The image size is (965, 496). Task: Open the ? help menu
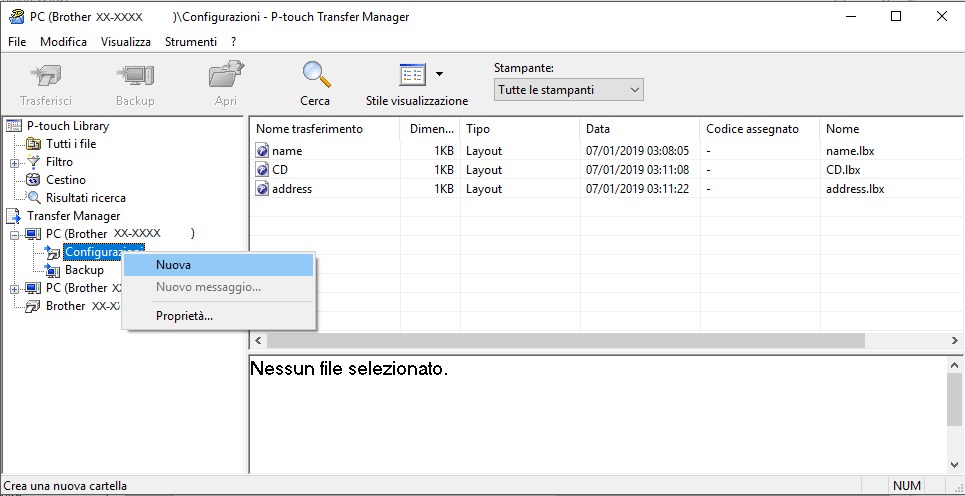pos(234,42)
